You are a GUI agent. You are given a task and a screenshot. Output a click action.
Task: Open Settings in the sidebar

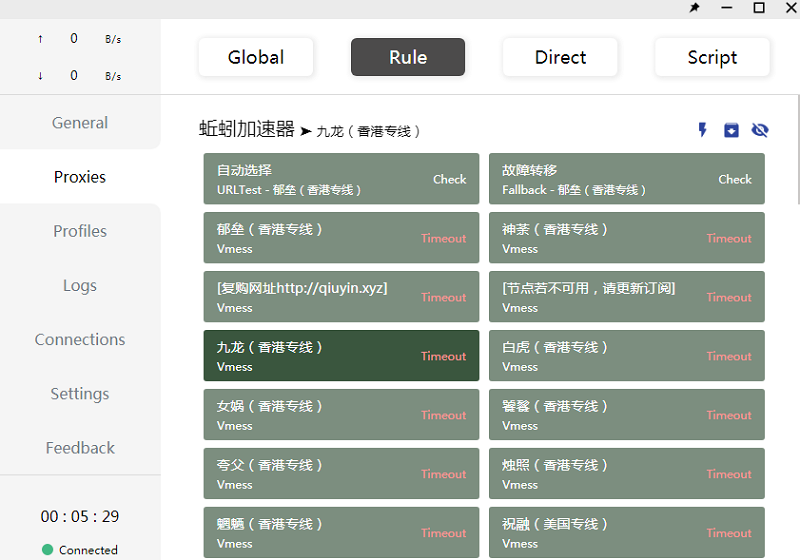click(80, 393)
